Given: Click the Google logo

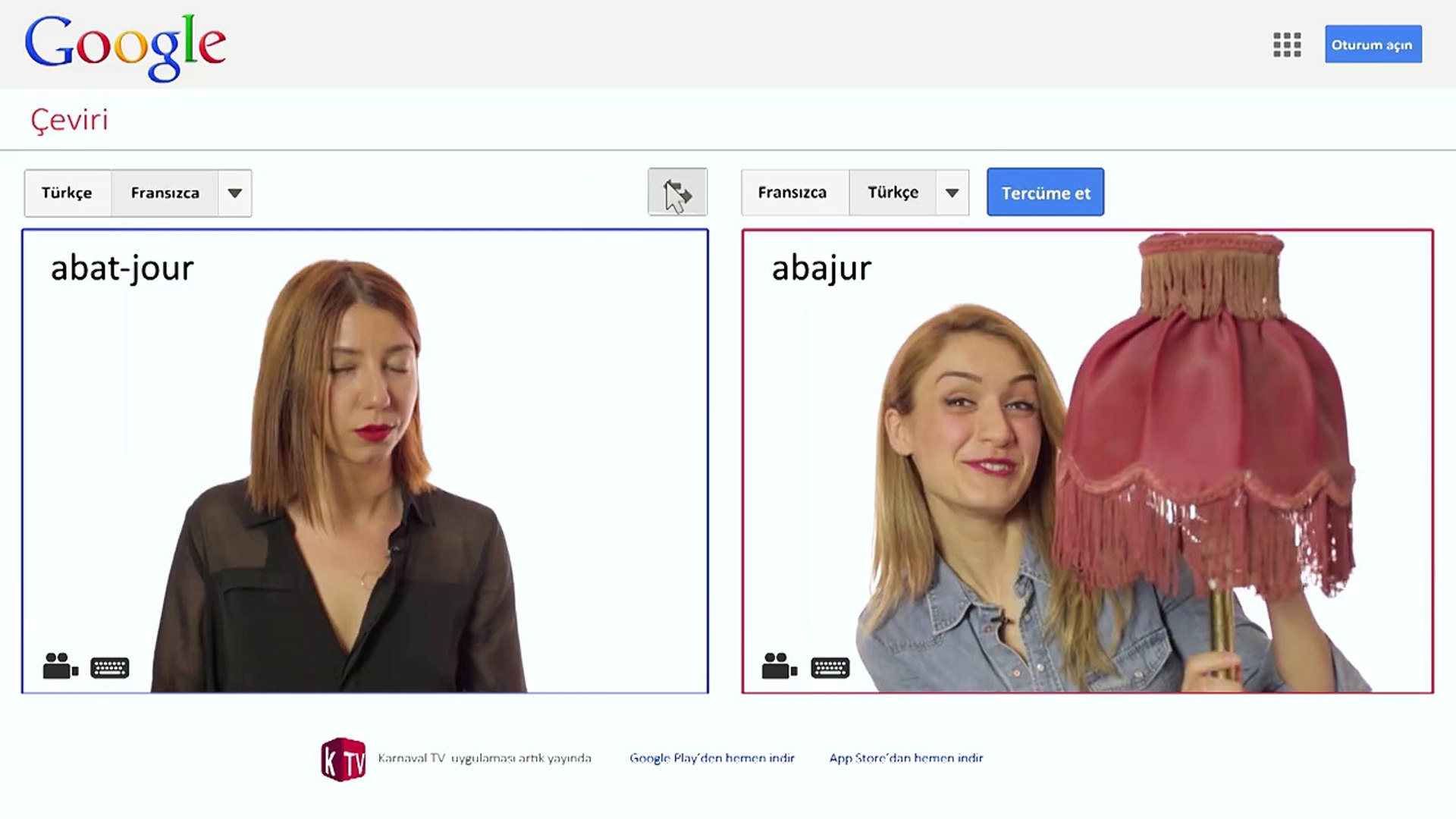Looking at the screenshot, I should [x=126, y=44].
